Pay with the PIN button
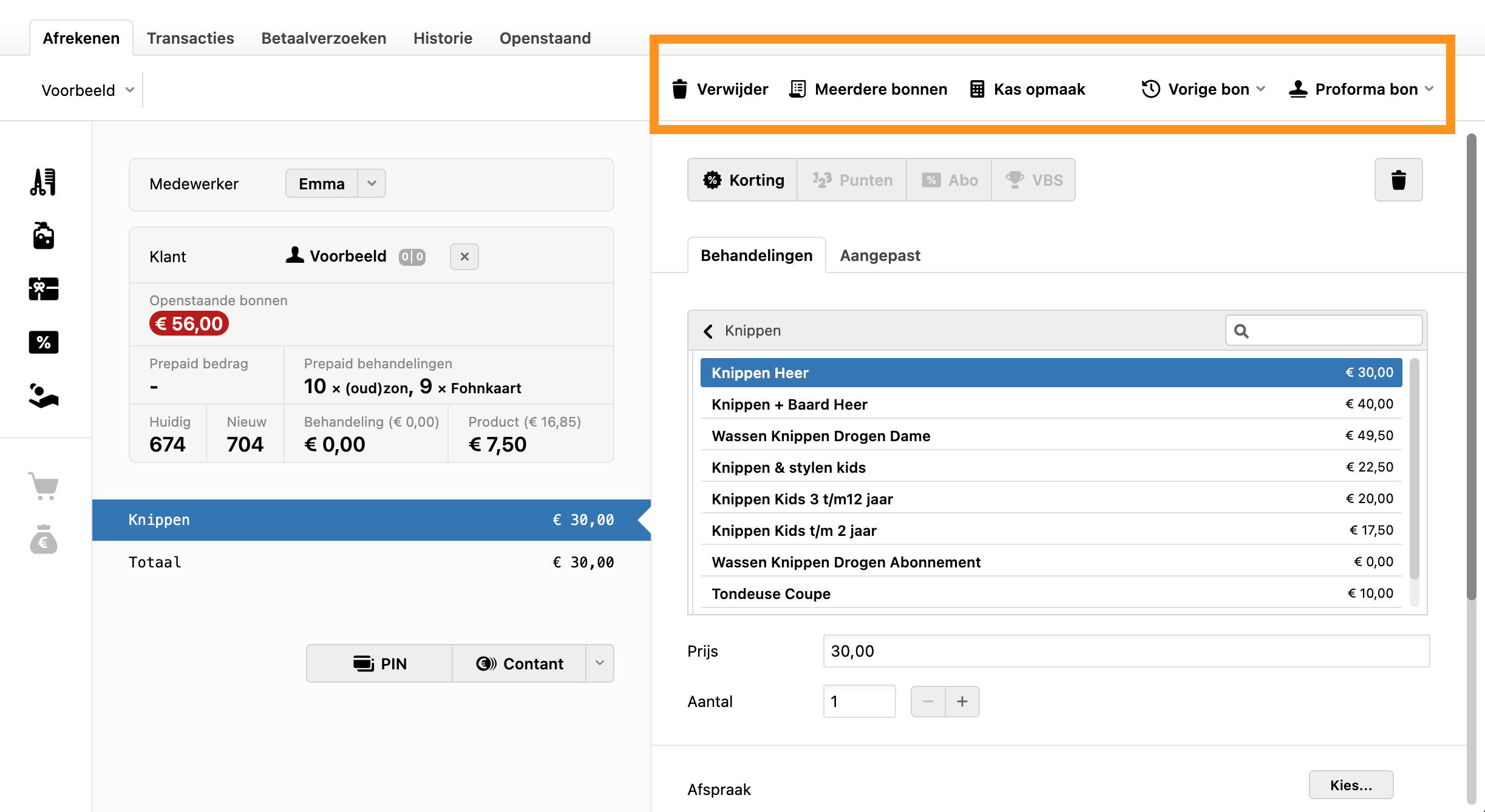 380,663
